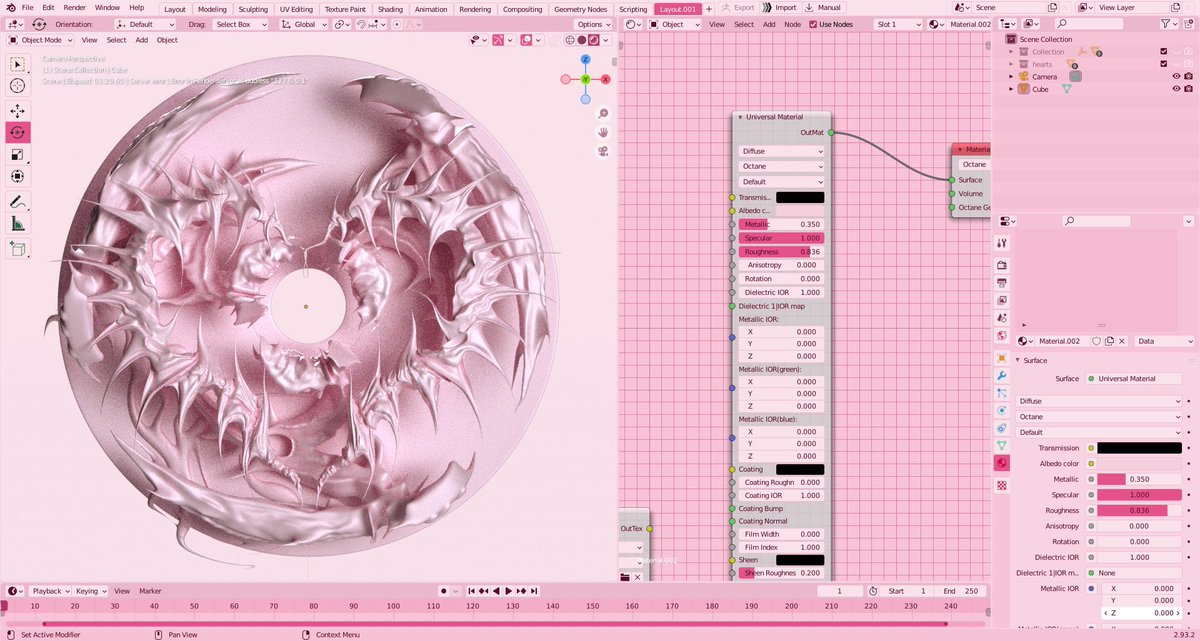Select the Move tool

(18, 111)
